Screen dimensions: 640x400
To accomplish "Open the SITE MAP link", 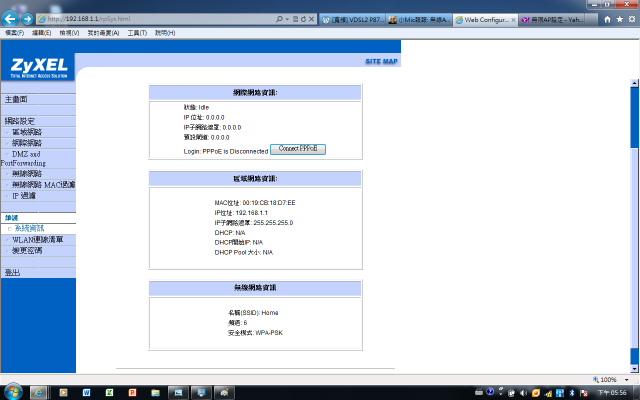I will [381, 61].
